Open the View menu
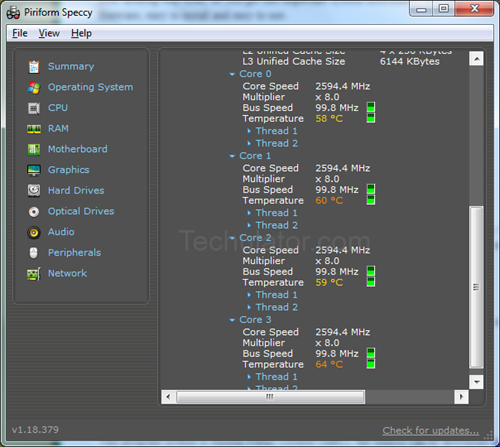 (49, 33)
